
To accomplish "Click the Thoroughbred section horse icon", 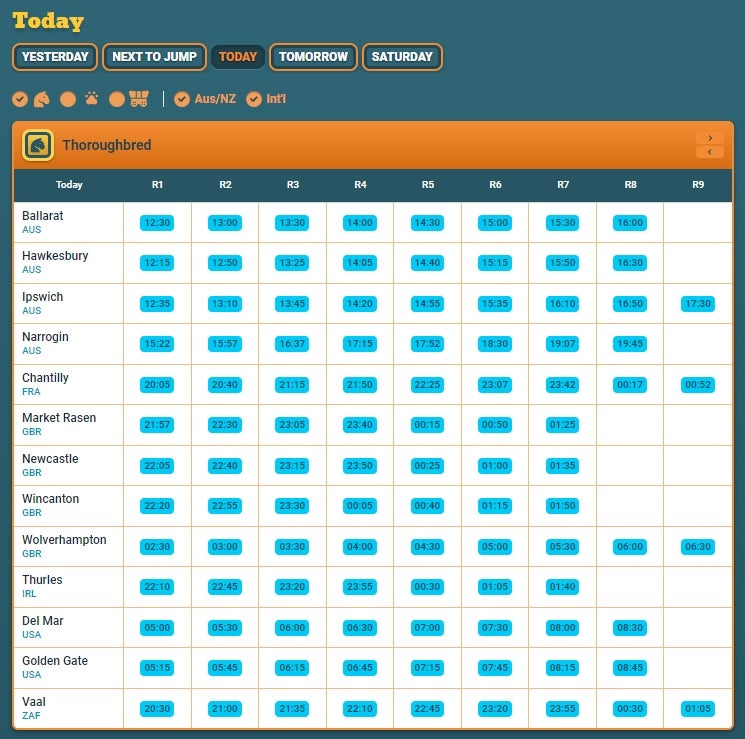I will point(38,145).
